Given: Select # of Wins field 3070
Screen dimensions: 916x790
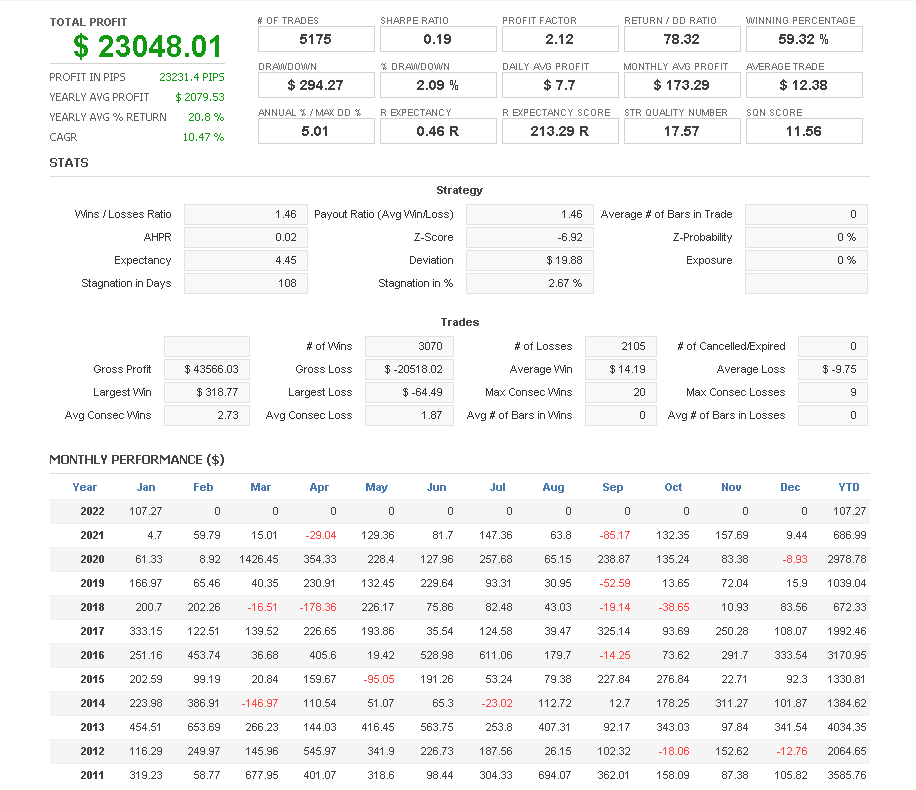Looking at the screenshot, I should [410, 347].
